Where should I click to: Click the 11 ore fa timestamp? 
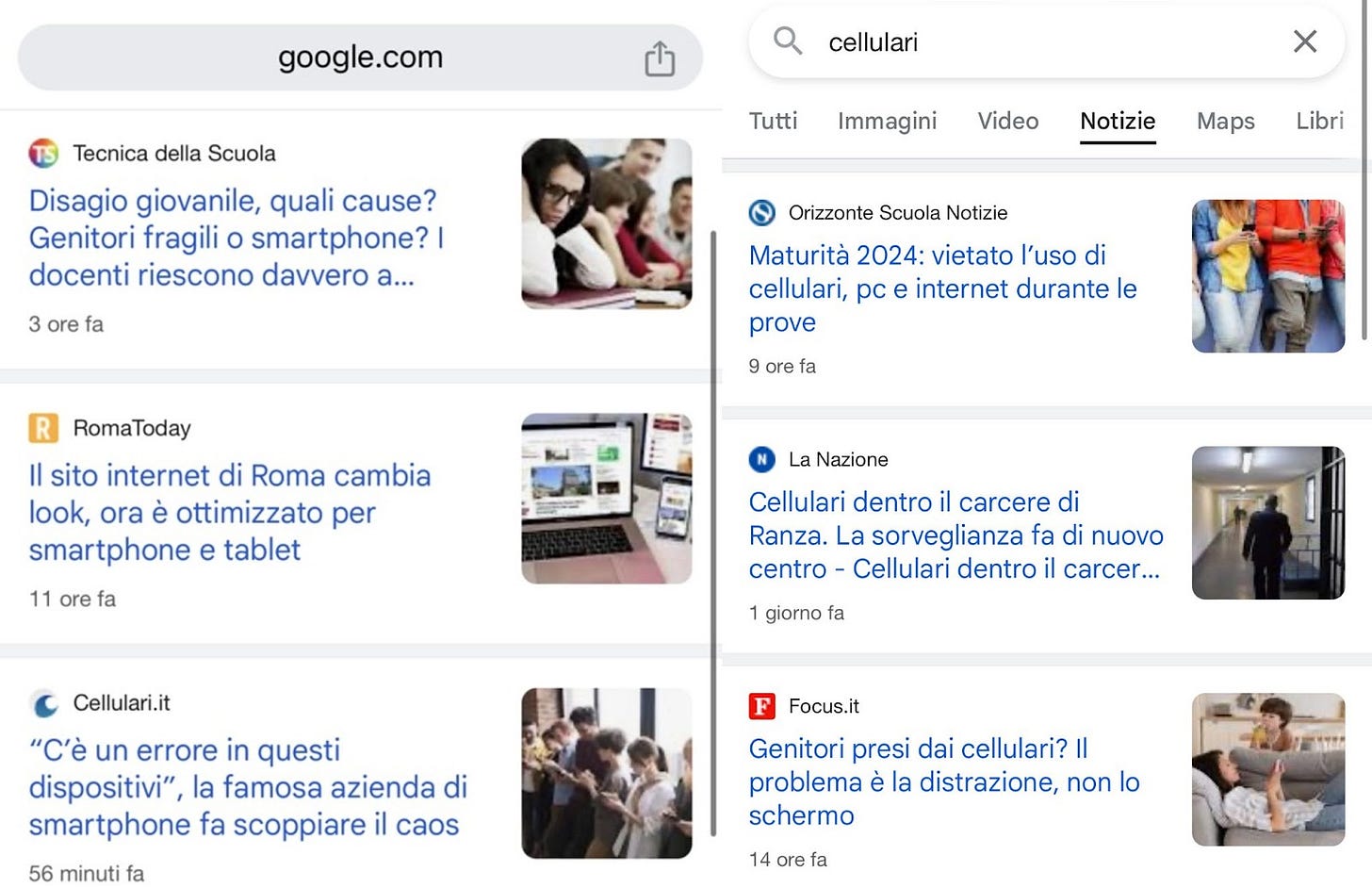73,599
